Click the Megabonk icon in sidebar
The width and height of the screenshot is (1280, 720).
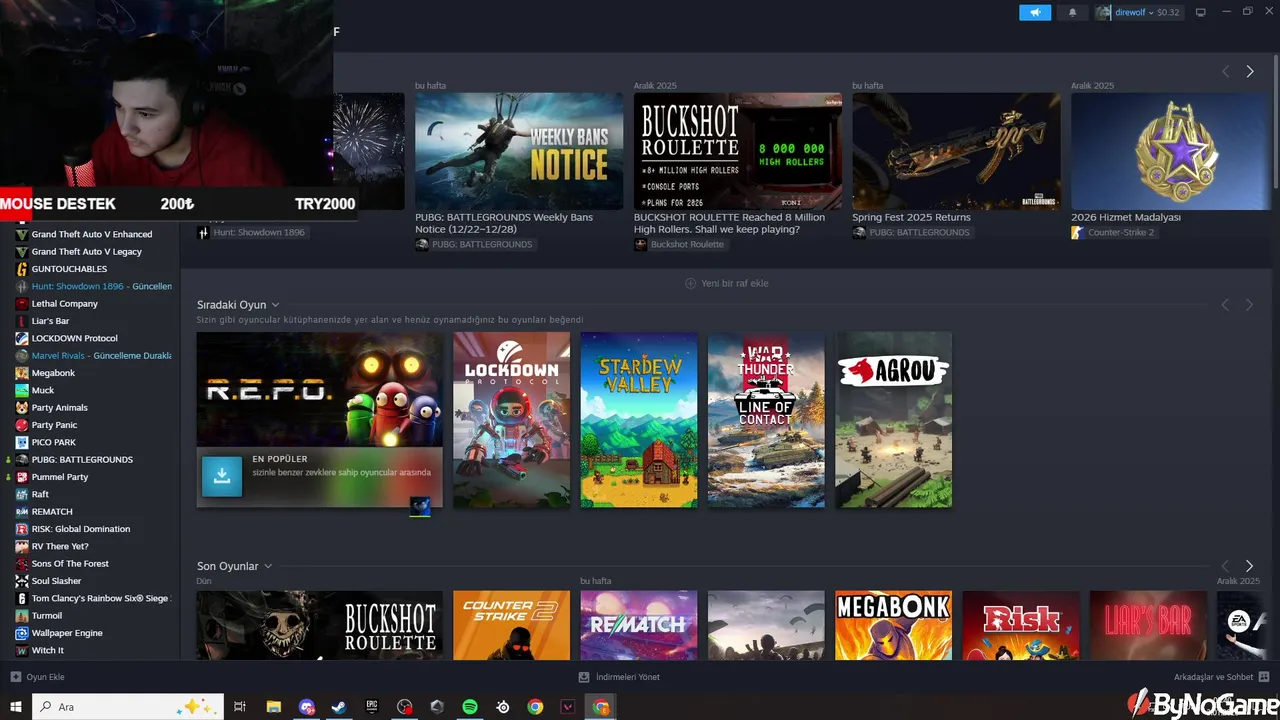point(22,373)
